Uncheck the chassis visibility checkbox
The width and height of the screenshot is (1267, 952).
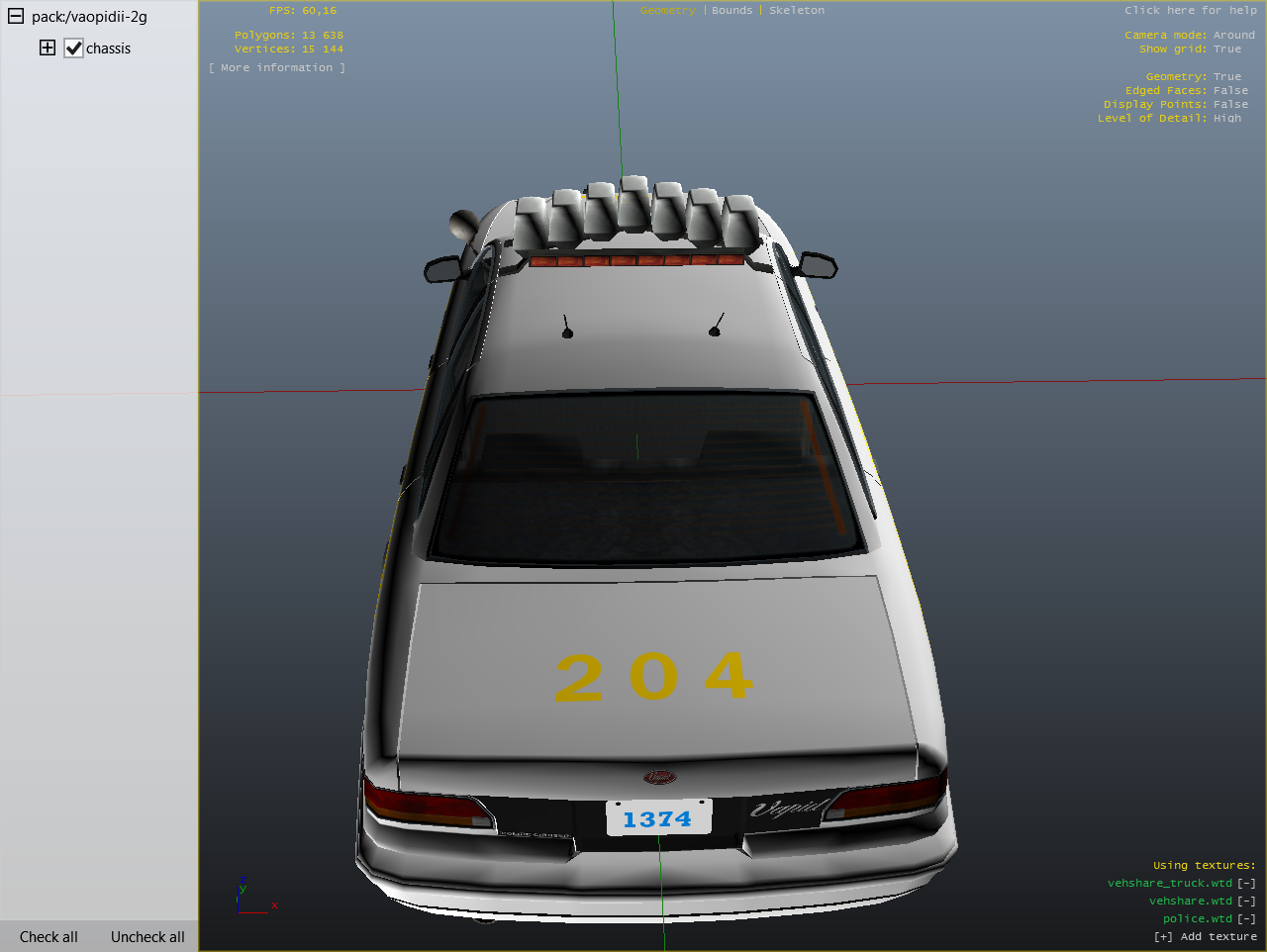point(73,48)
